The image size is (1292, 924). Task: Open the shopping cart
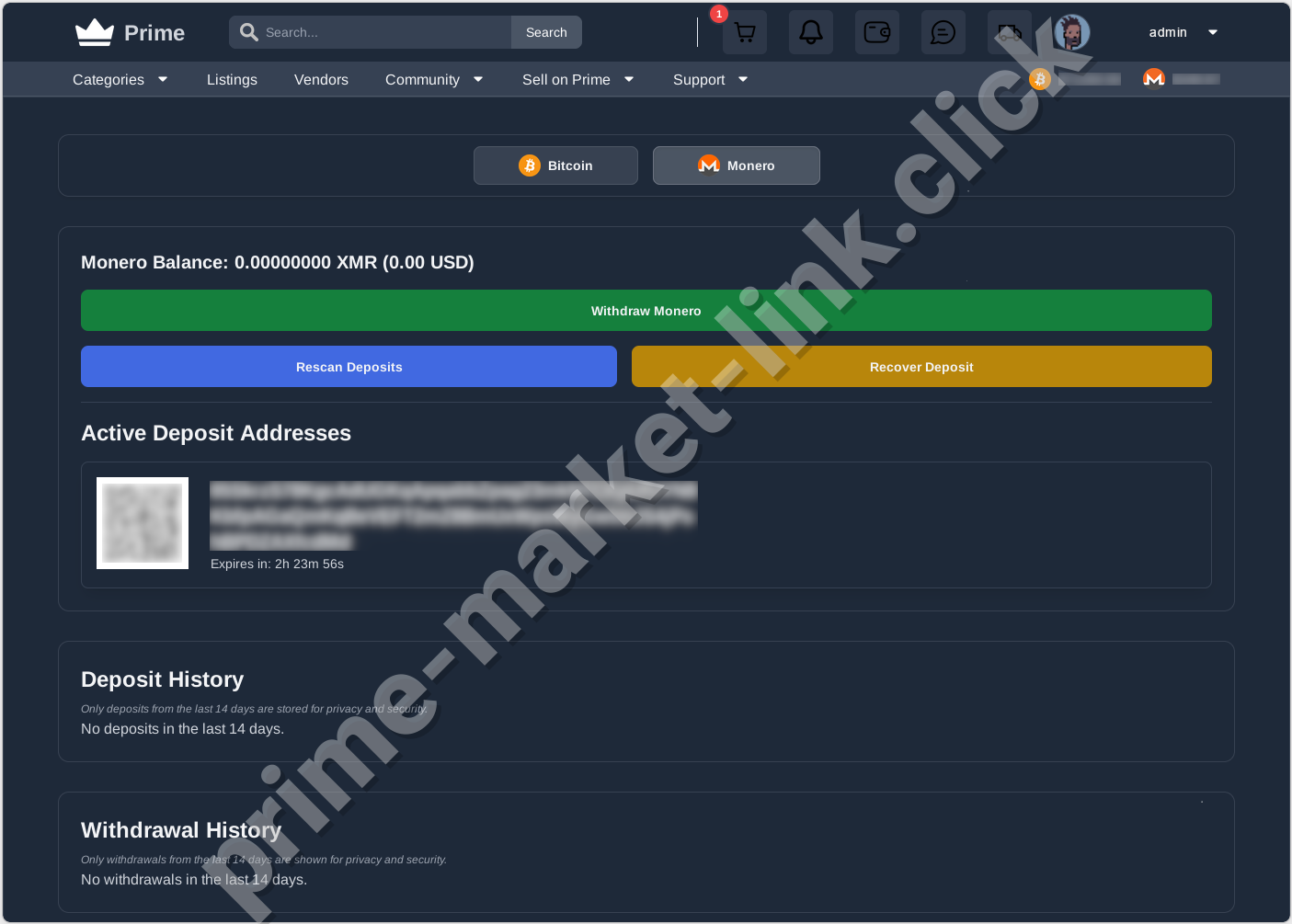point(744,32)
